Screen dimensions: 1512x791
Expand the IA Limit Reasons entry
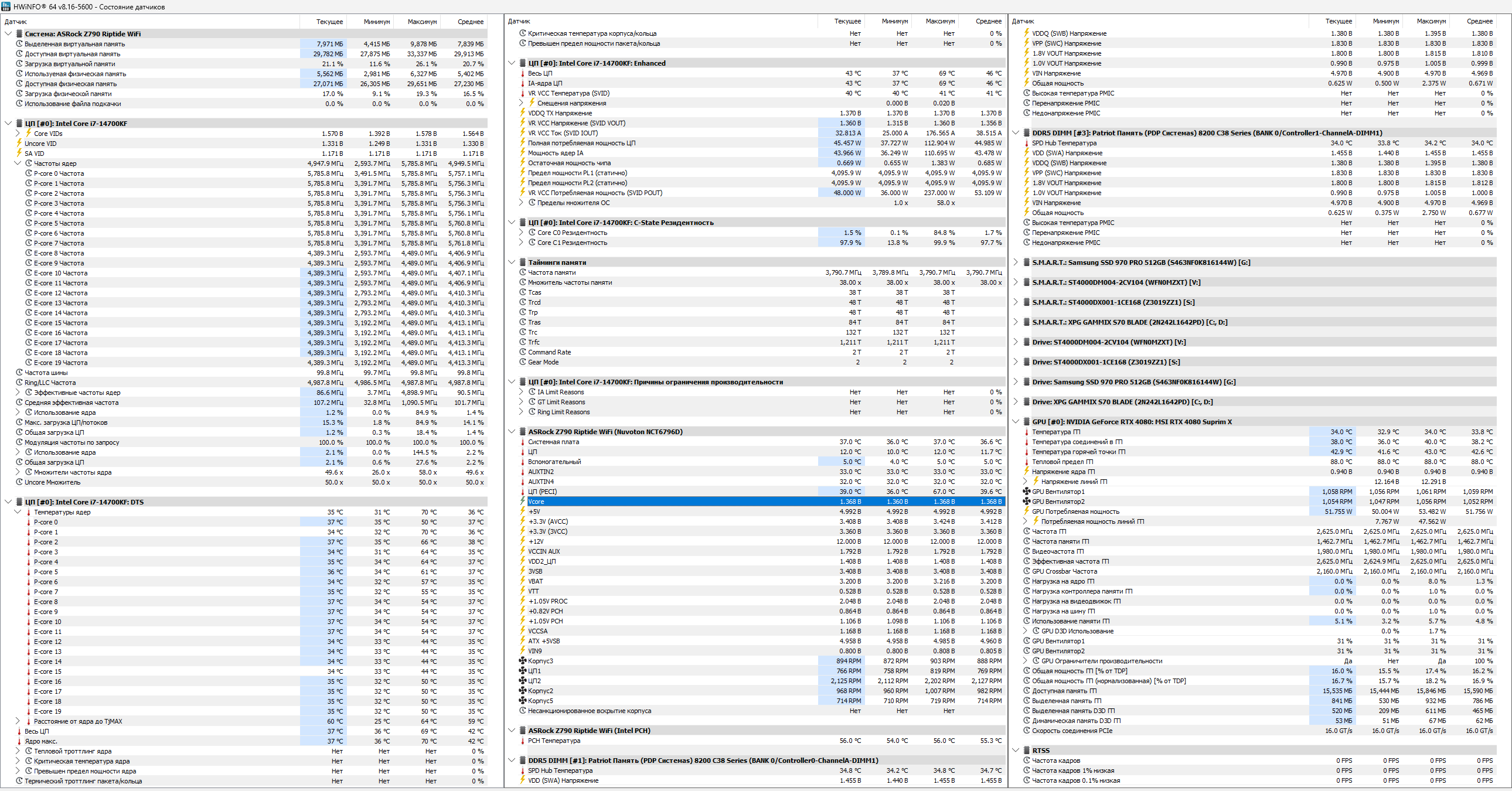[x=520, y=392]
